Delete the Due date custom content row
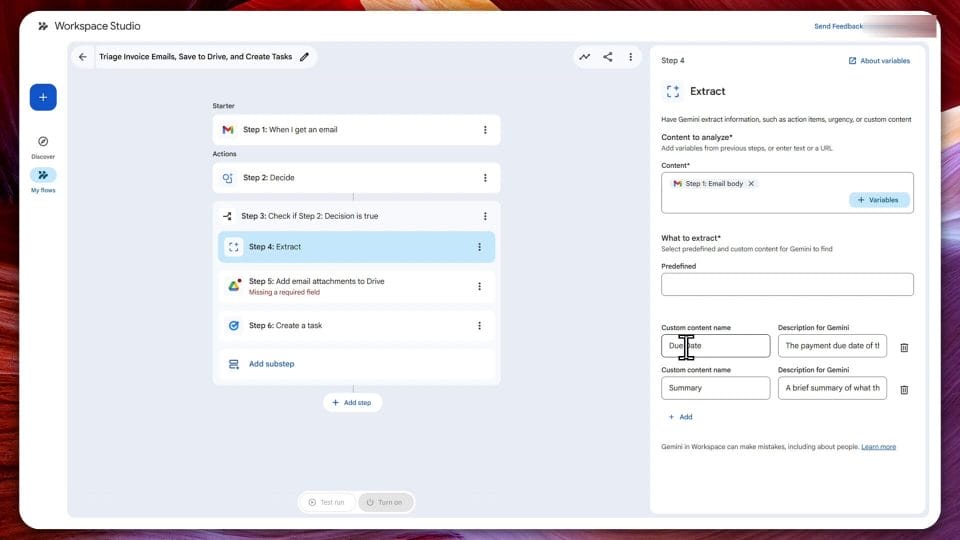 point(904,348)
